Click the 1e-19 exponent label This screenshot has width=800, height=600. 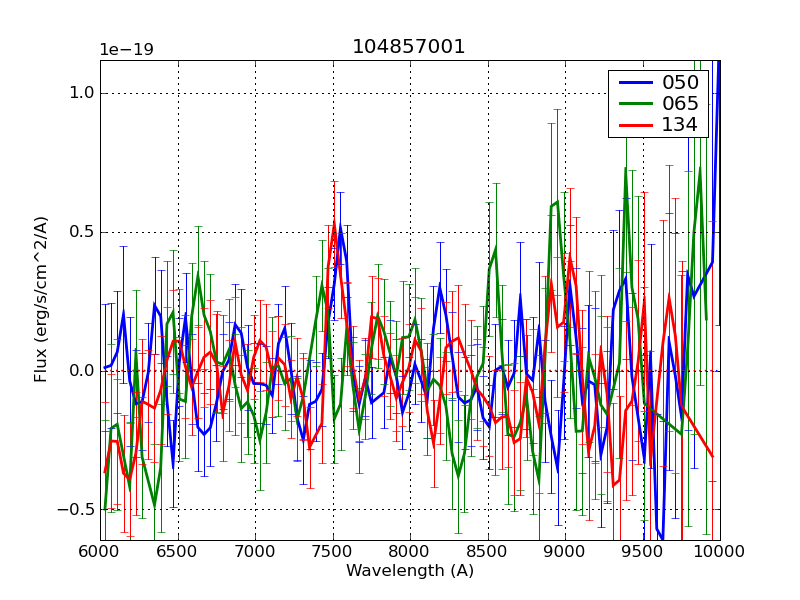[125, 50]
